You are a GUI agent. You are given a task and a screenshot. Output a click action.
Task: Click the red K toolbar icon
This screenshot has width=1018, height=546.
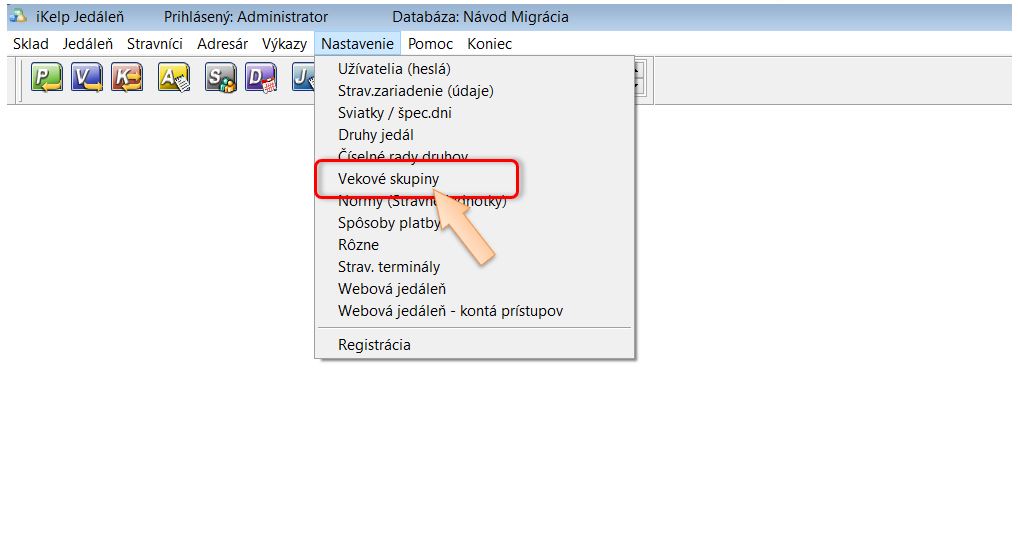click(x=127, y=78)
